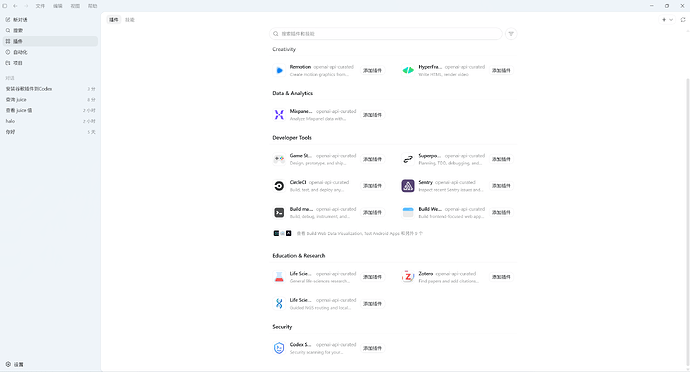Open the 帮助 menu
The image size is (690, 372).
point(92,6)
